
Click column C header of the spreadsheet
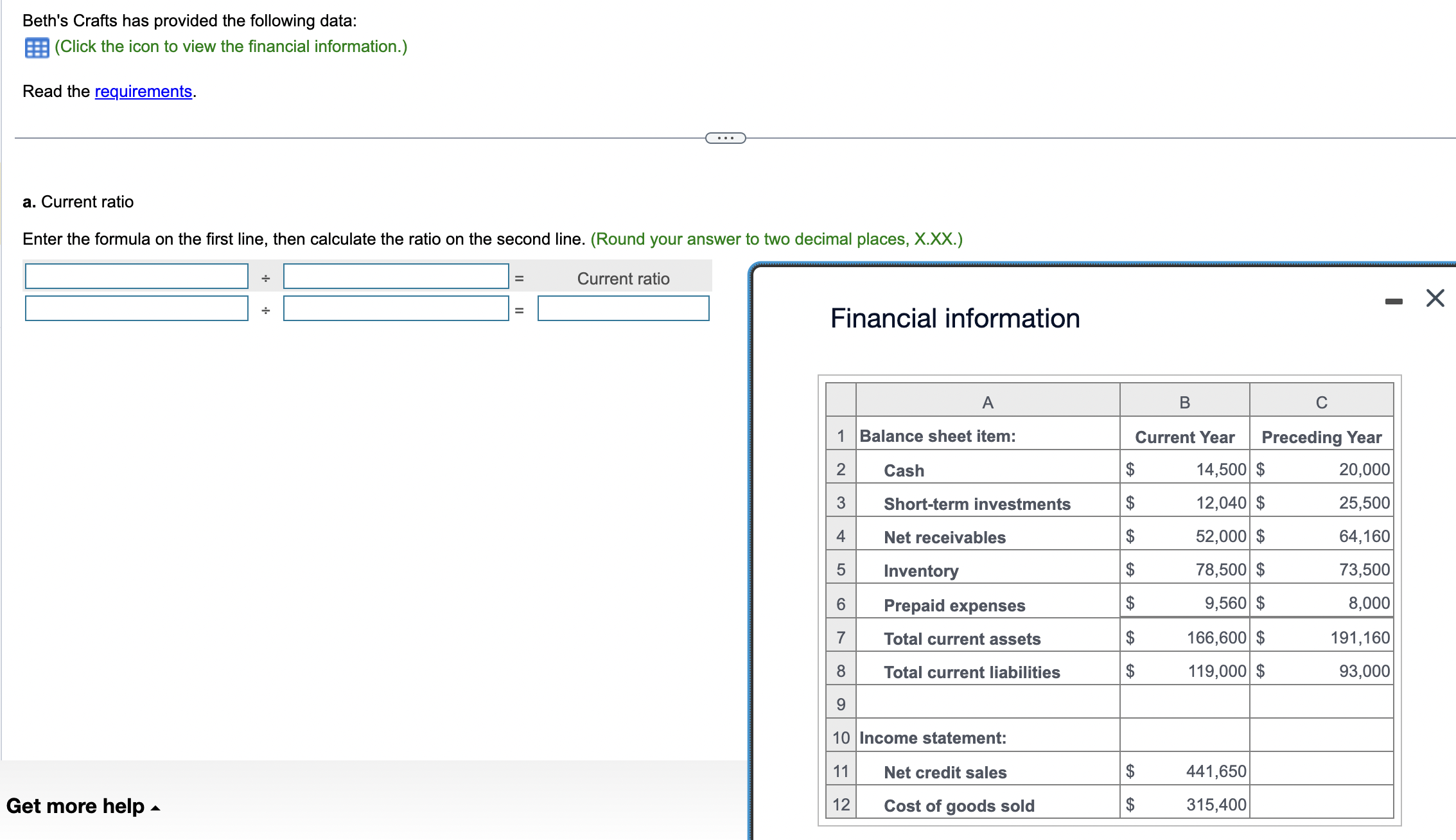point(1321,402)
